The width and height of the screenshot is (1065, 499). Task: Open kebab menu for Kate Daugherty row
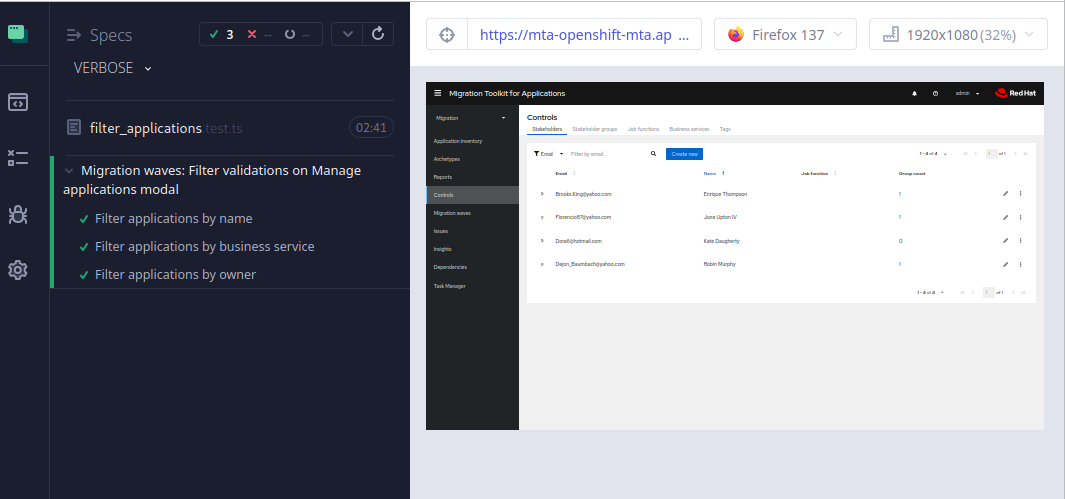(1020, 241)
